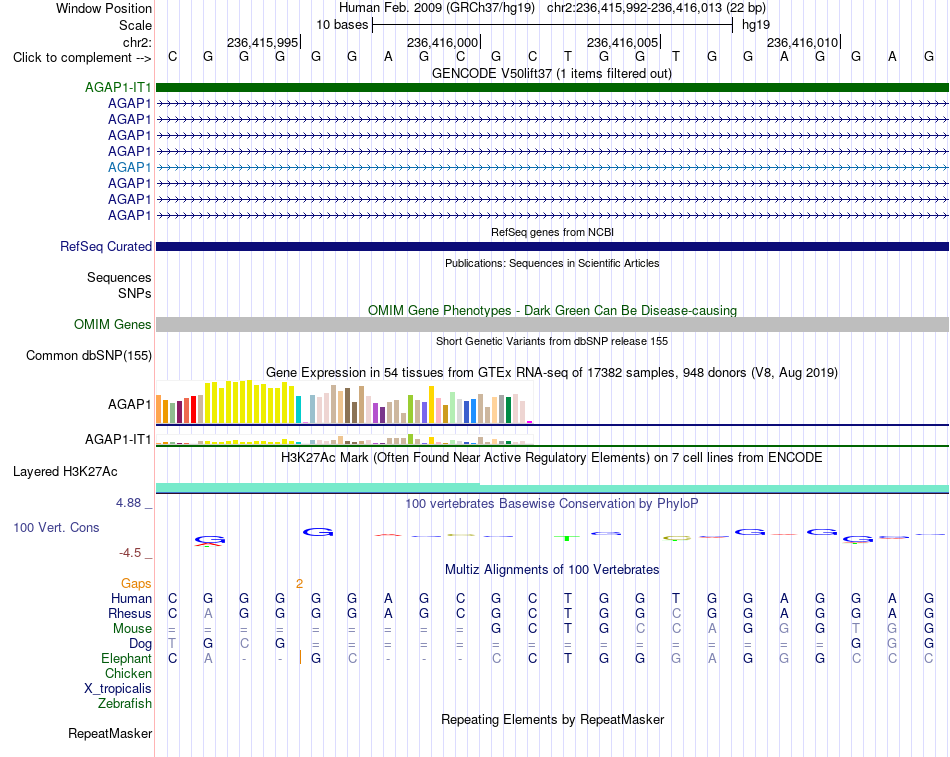Click the Rhesus species row label
This screenshot has height=757, width=950.
coord(130,613)
